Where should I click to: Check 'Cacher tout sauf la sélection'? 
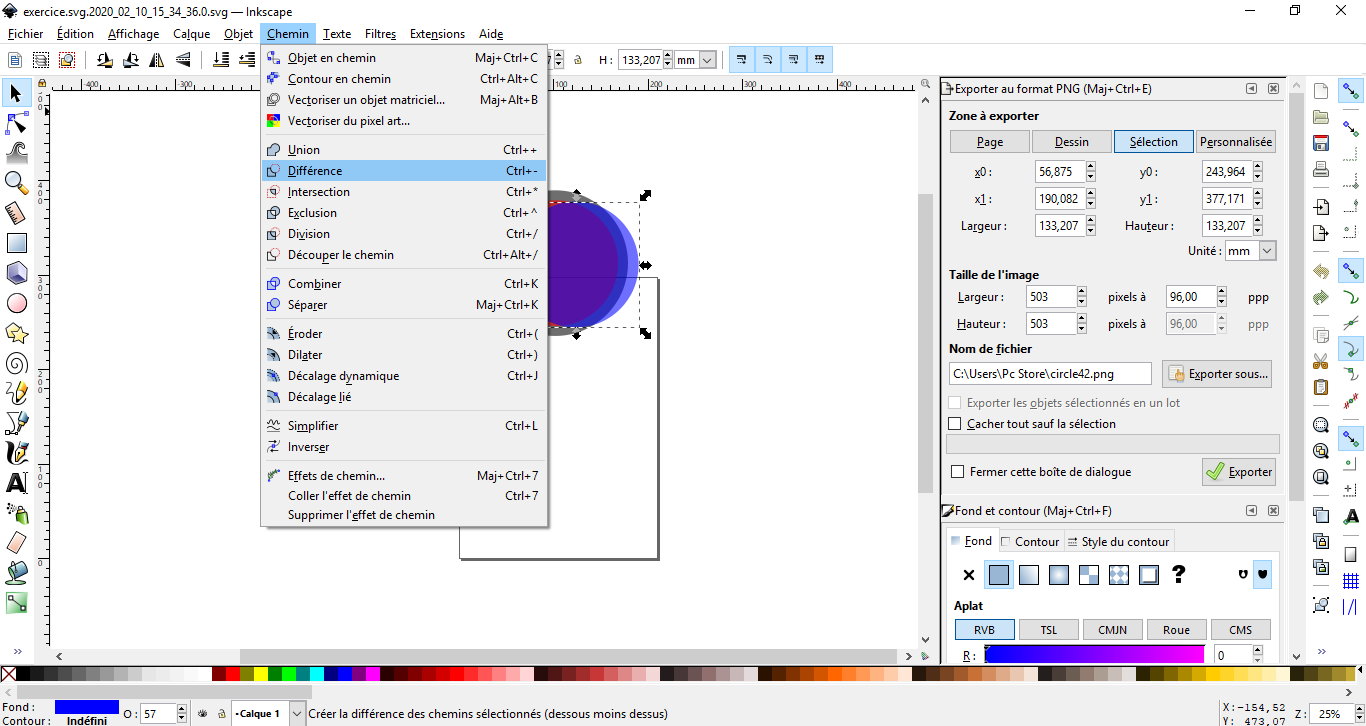[955, 424]
